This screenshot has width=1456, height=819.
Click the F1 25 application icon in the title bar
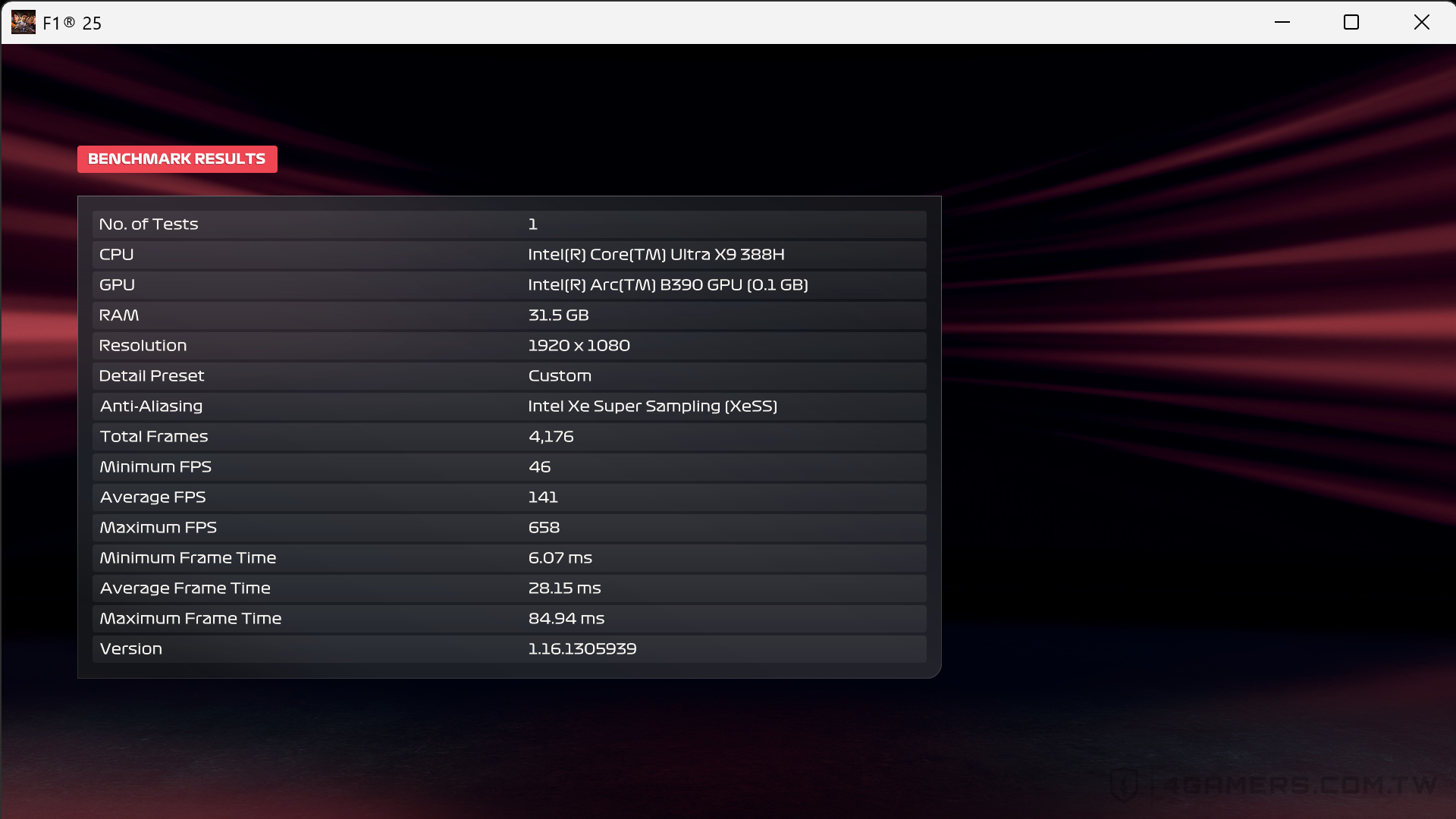[x=23, y=22]
